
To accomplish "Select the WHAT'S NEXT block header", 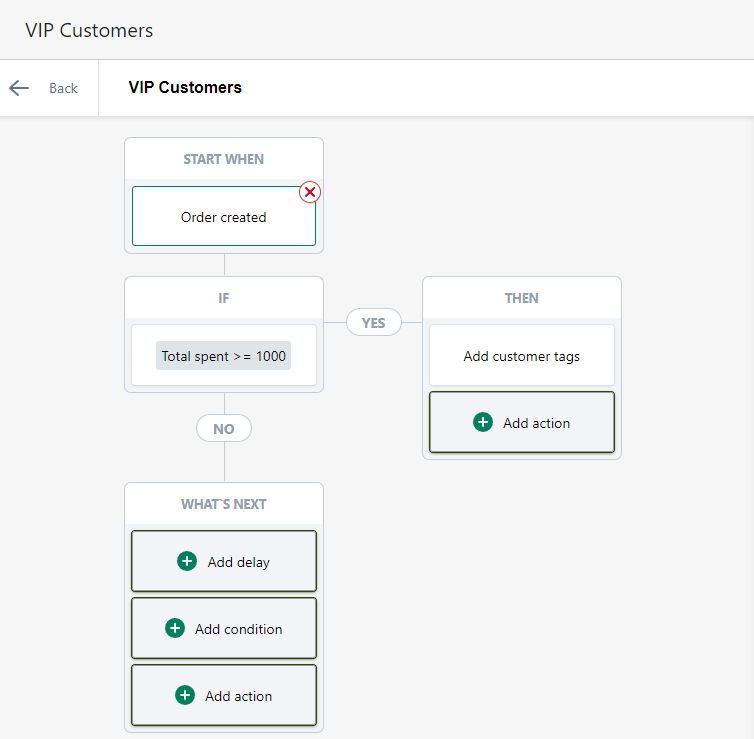I will point(224,504).
